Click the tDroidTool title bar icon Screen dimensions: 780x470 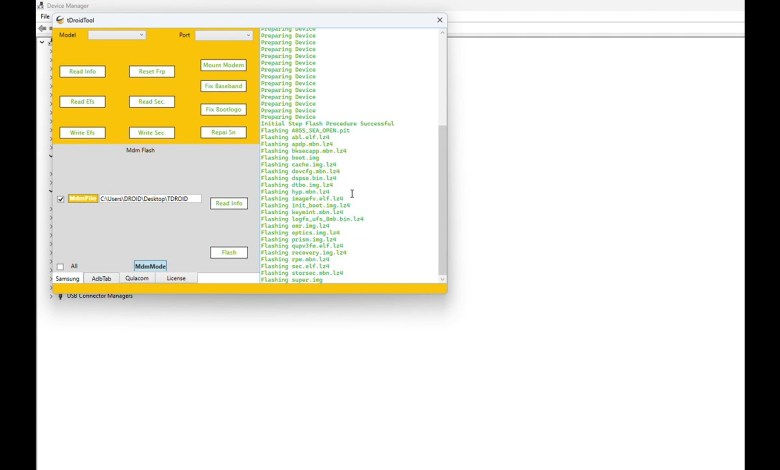[61, 20]
